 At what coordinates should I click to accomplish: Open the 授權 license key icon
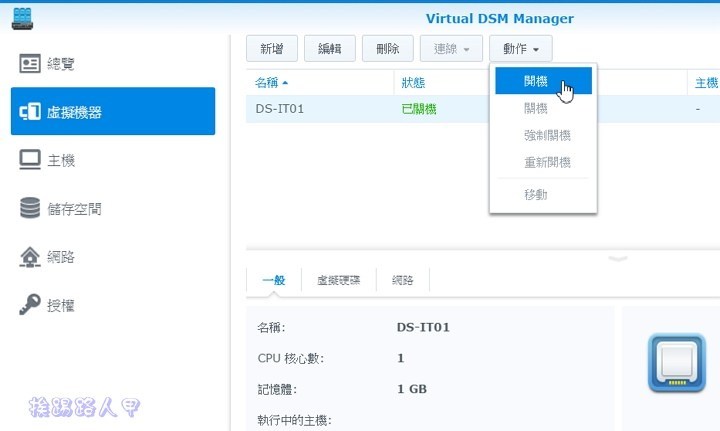(30, 304)
